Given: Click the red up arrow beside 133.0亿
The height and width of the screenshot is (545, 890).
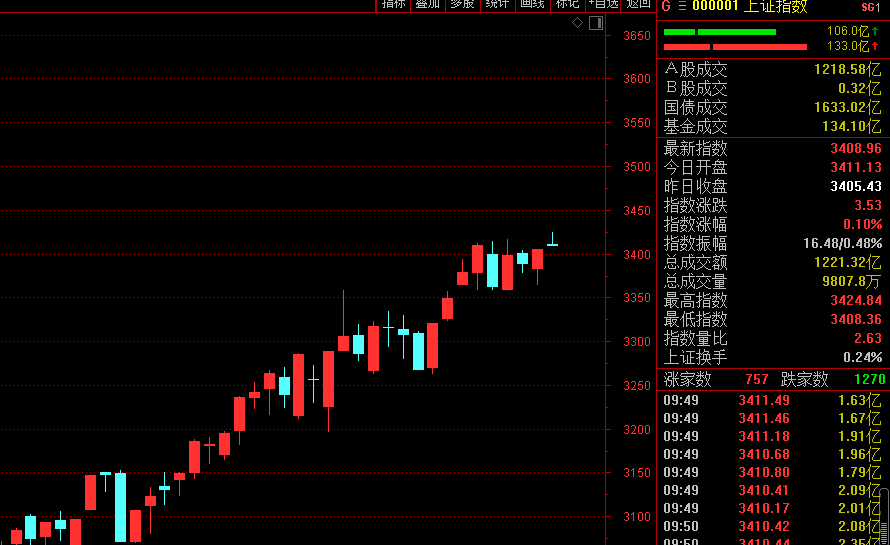Looking at the screenshot, I should click(875, 46).
